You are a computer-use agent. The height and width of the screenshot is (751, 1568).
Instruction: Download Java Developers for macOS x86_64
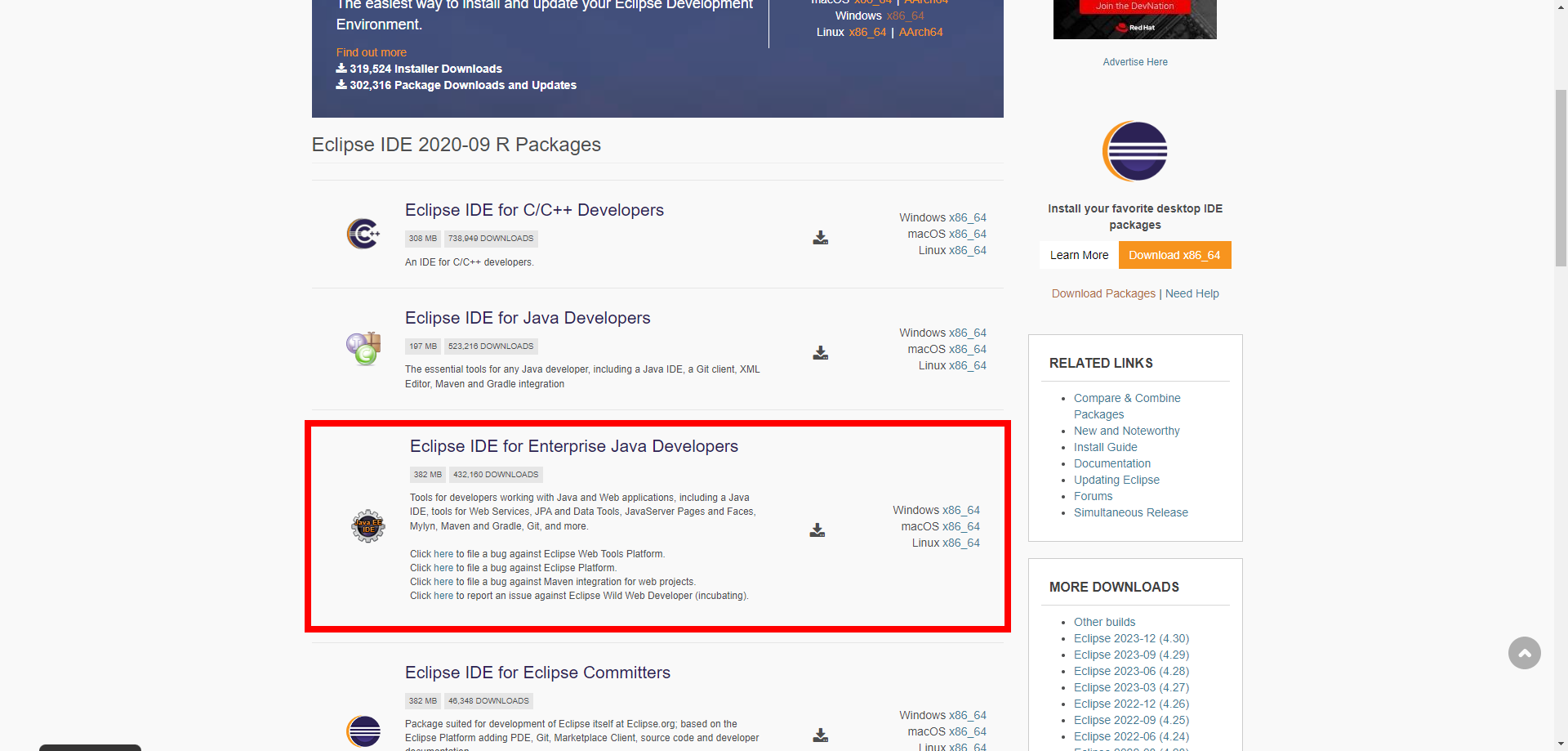pyautogui.click(x=966, y=349)
